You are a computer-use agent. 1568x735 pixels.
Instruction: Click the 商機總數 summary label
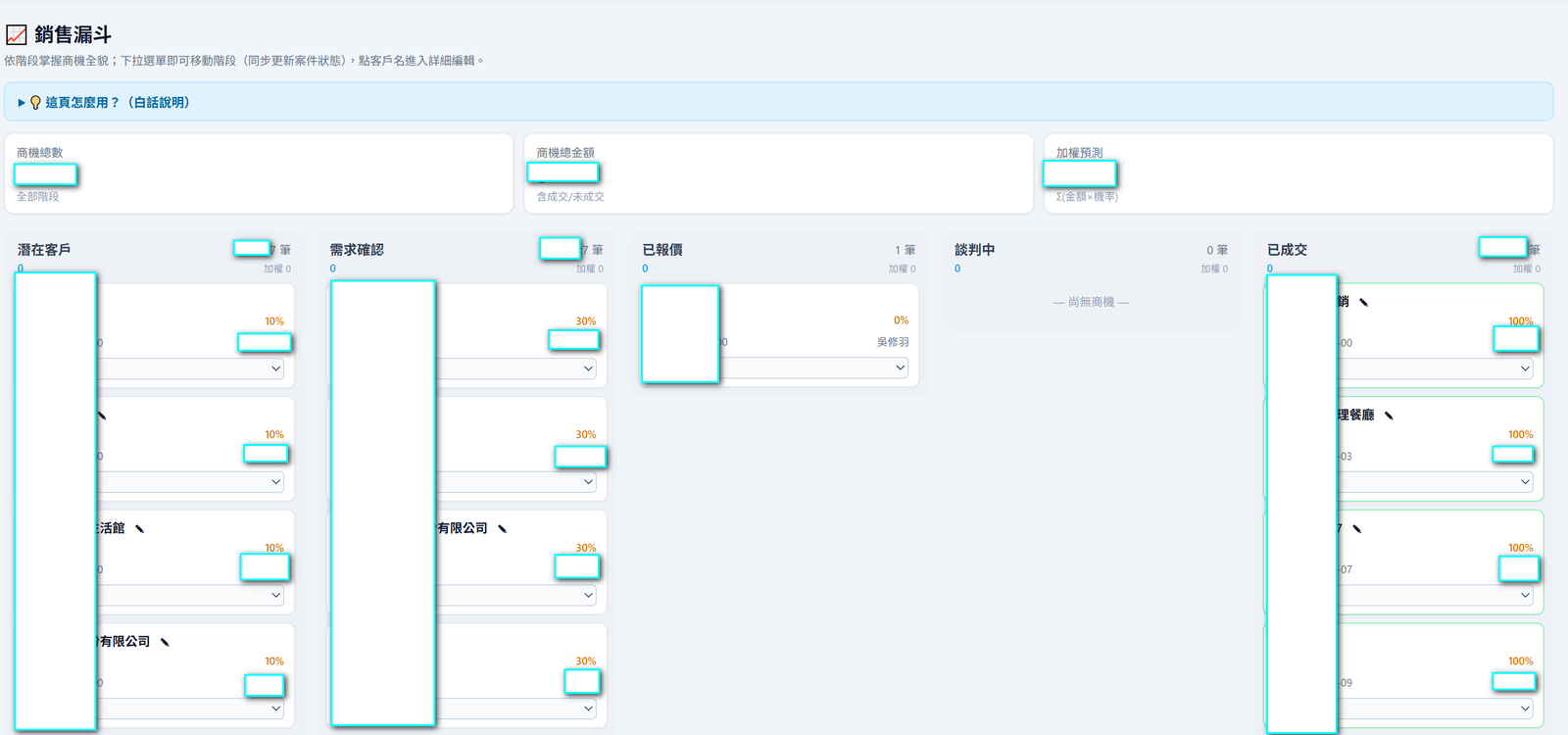[39, 153]
